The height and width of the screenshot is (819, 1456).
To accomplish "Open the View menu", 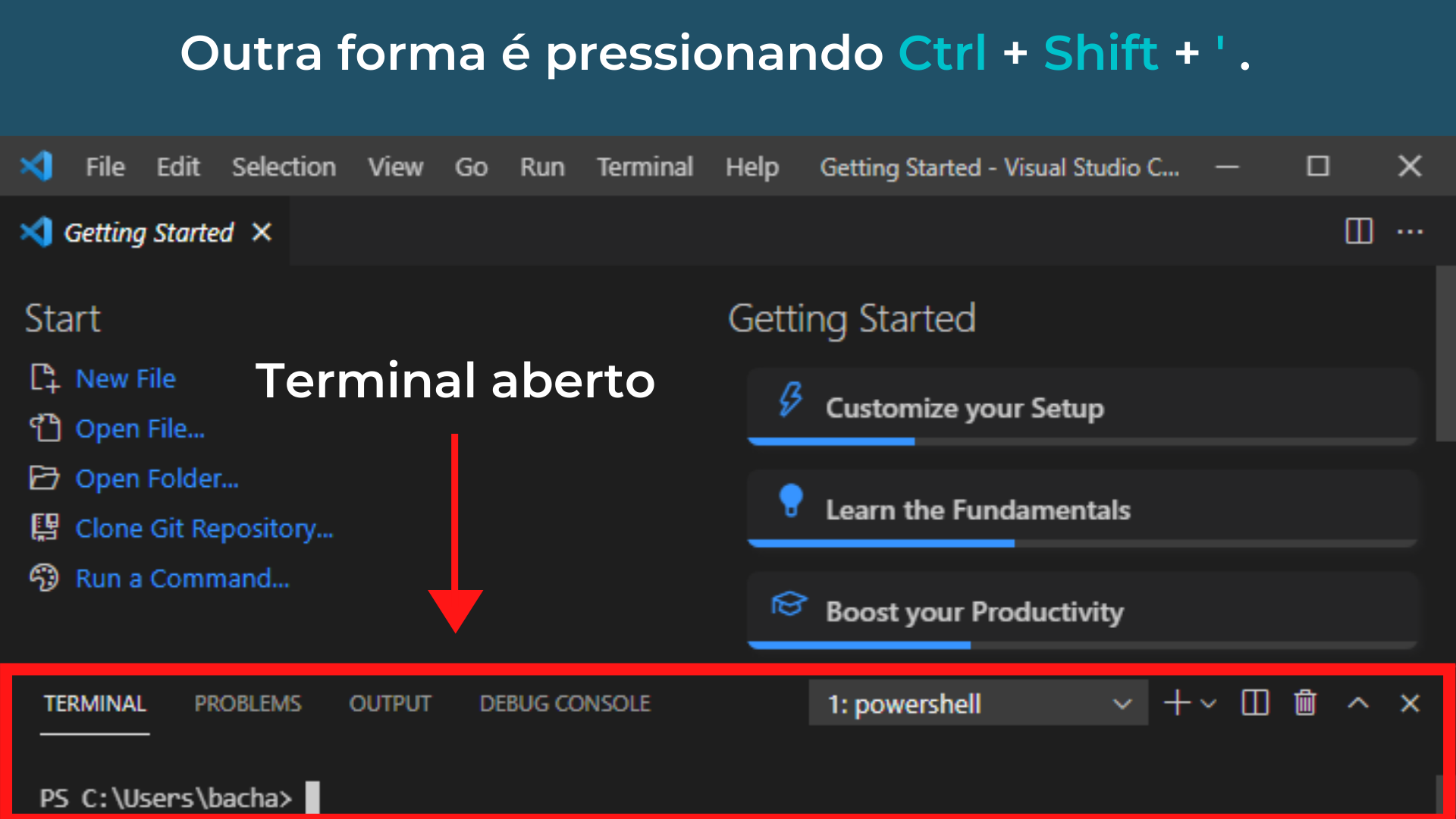I will point(395,167).
